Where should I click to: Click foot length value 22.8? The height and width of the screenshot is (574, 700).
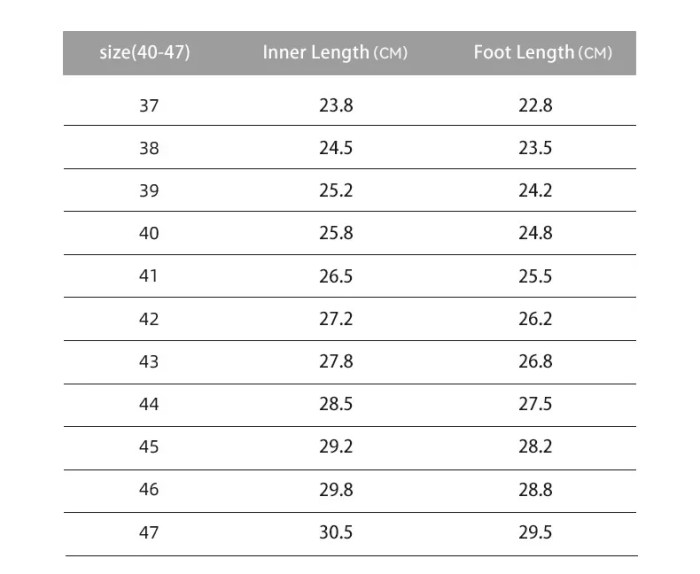coord(535,106)
